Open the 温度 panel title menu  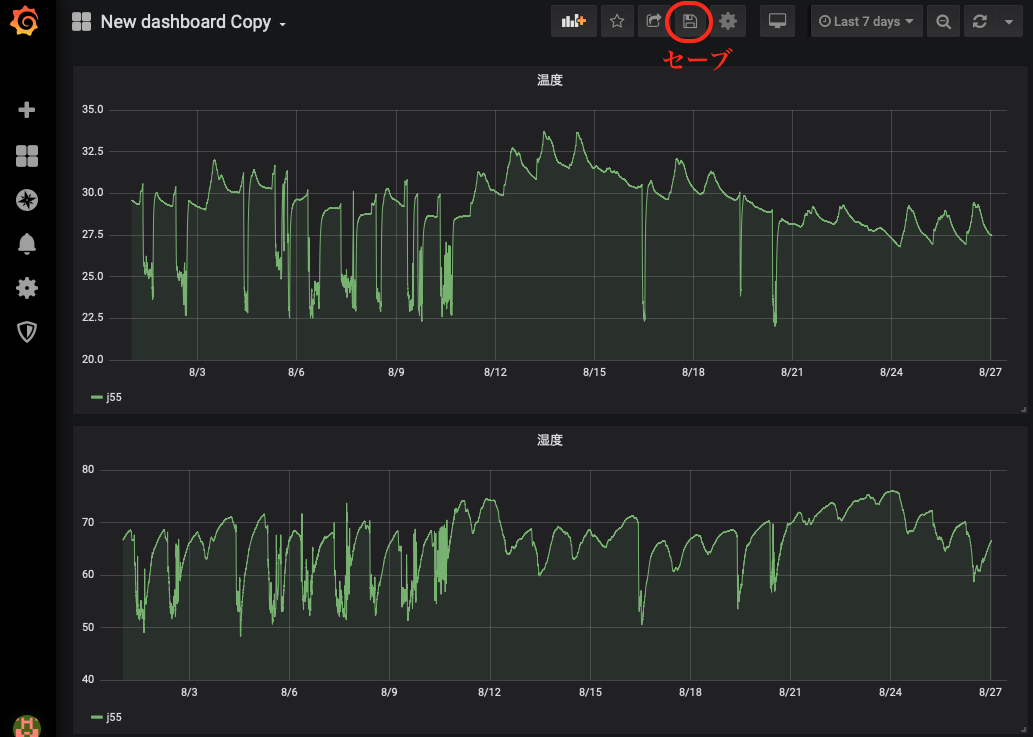pyautogui.click(x=549, y=80)
